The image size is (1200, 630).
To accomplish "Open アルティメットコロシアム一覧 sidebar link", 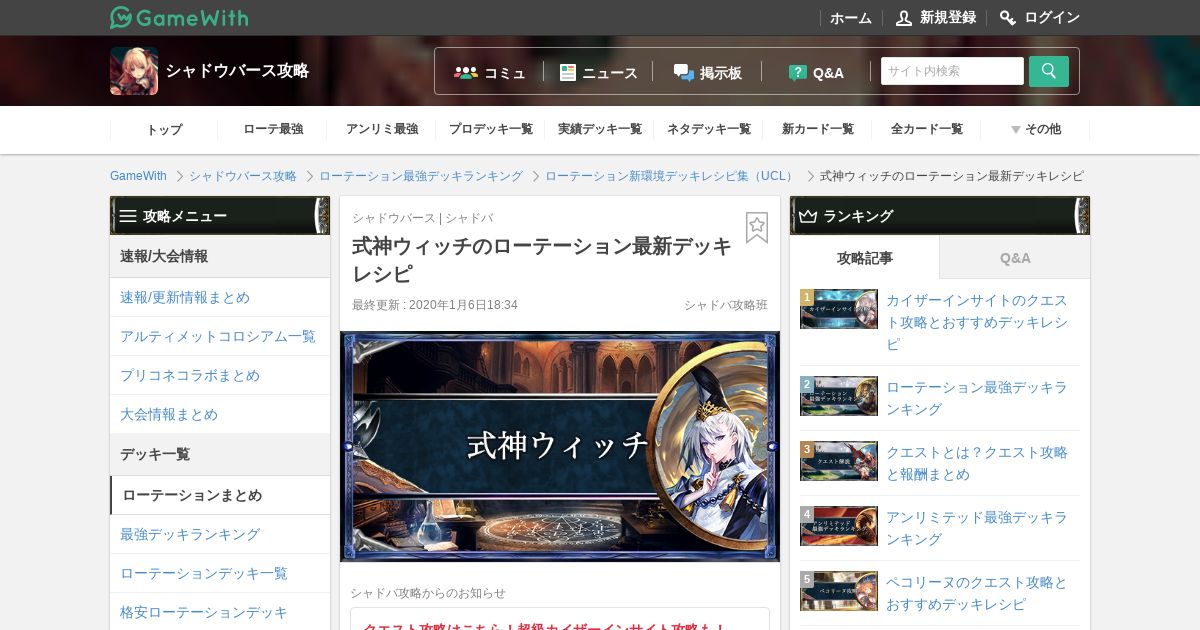I will tap(218, 336).
